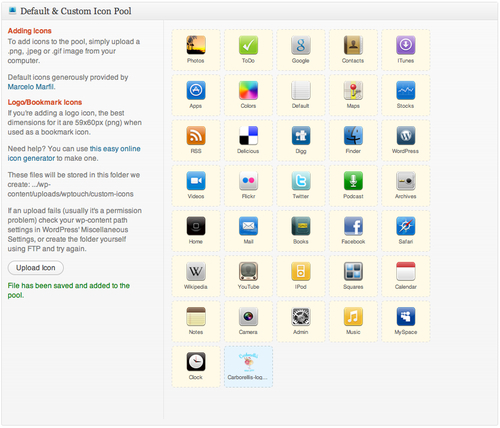The width and height of the screenshot is (500, 428).
Task: Click the YouTube television icon
Action: 248,271
